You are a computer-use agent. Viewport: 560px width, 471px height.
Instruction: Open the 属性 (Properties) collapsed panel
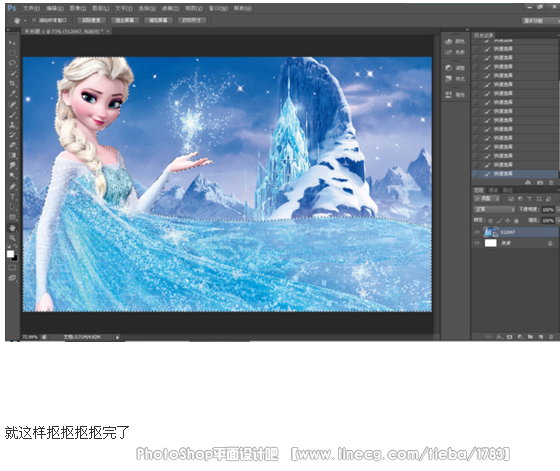click(x=455, y=95)
